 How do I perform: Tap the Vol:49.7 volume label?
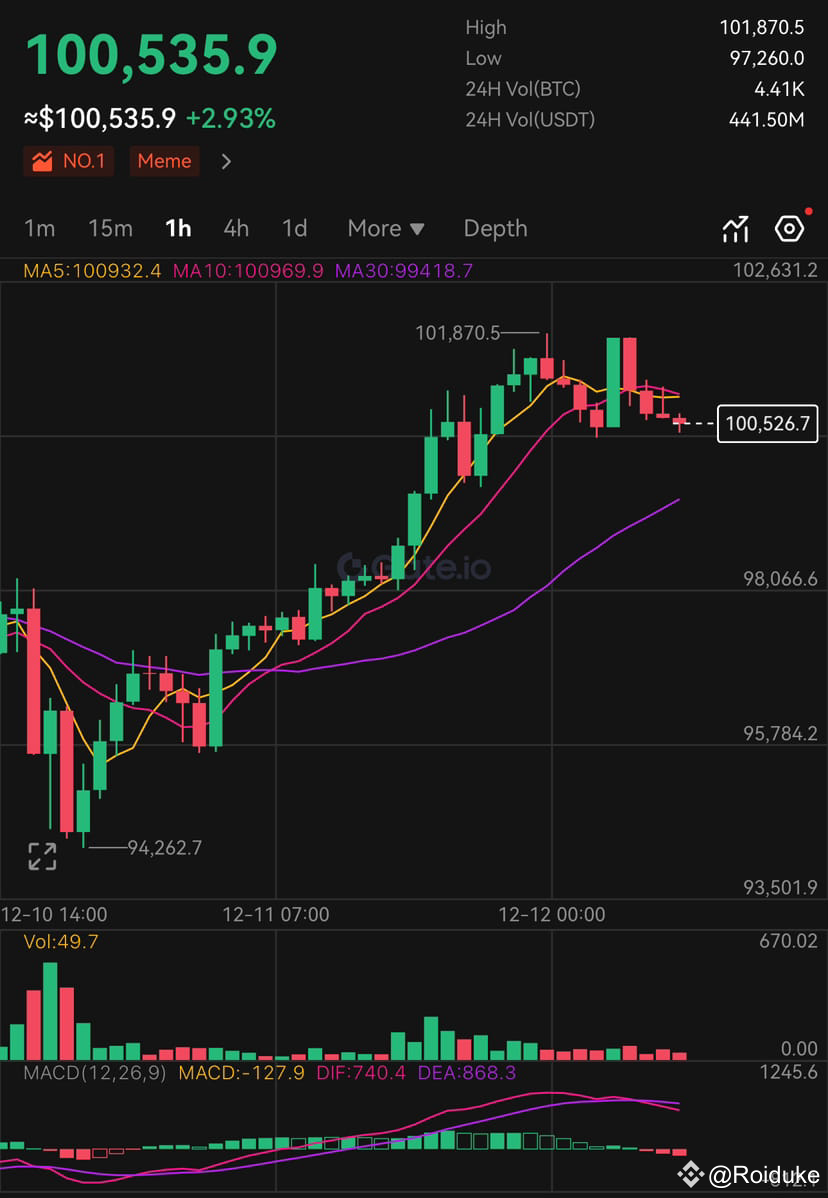pyautogui.click(x=61, y=942)
